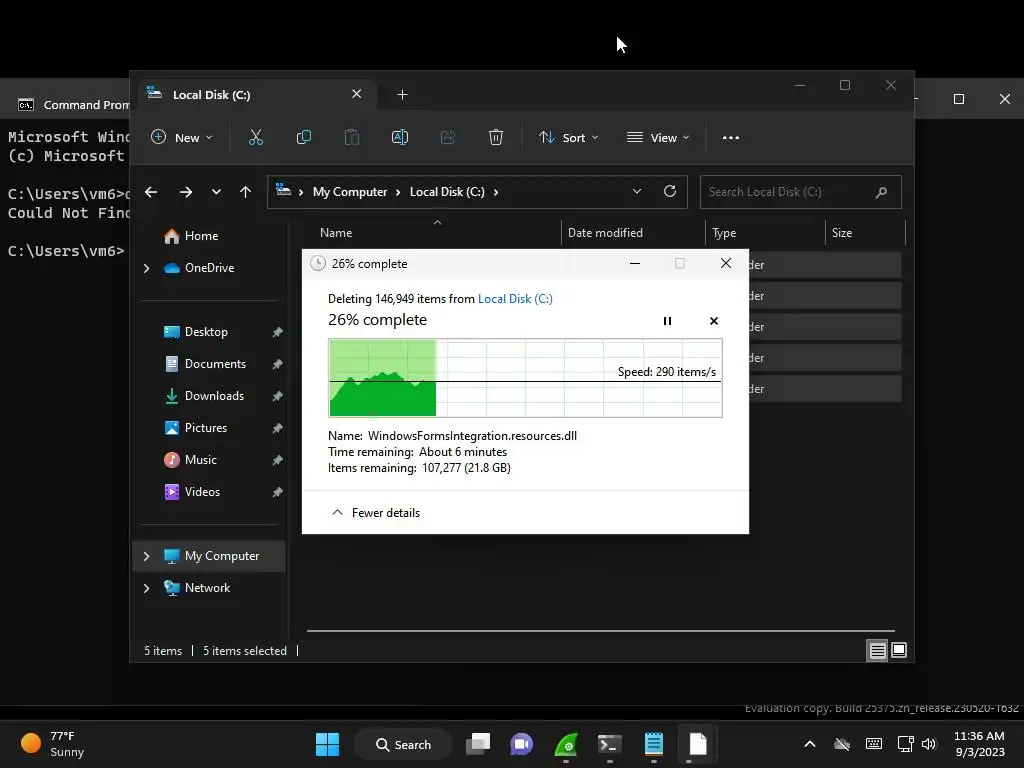Image resolution: width=1024 pixels, height=768 pixels.
Task: Click the Delete trash can icon
Action: (x=496, y=137)
